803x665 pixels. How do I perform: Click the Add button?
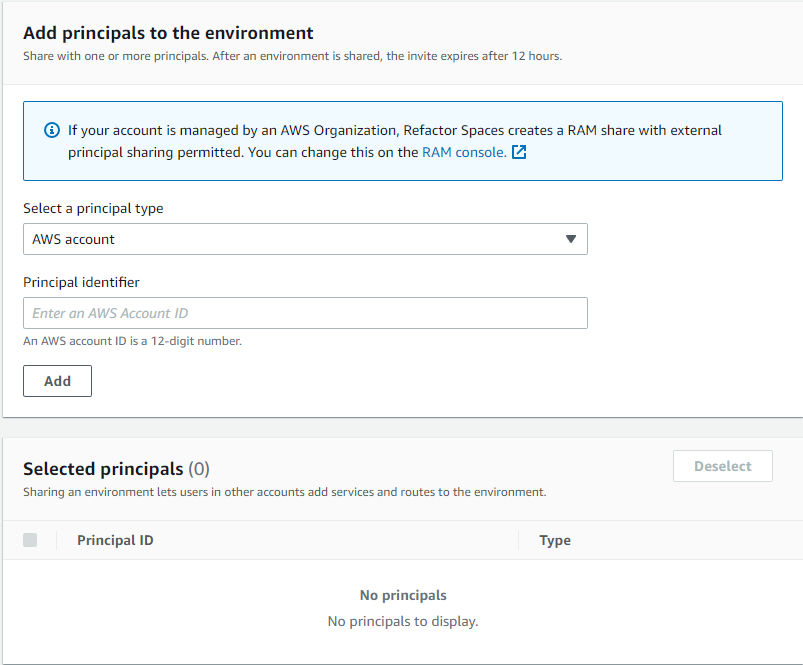tap(57, 381)
